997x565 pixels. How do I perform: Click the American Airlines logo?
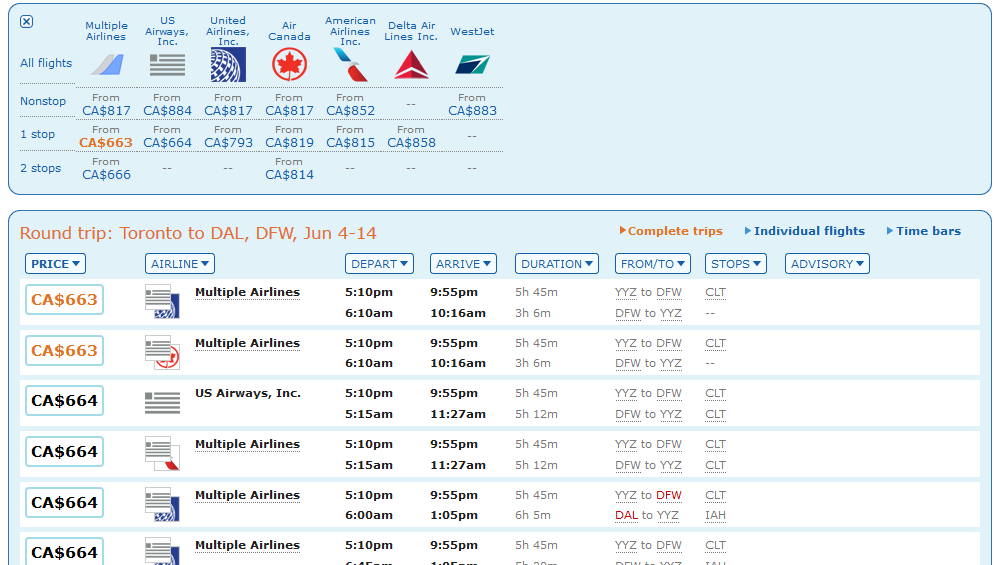coord(350,65)
